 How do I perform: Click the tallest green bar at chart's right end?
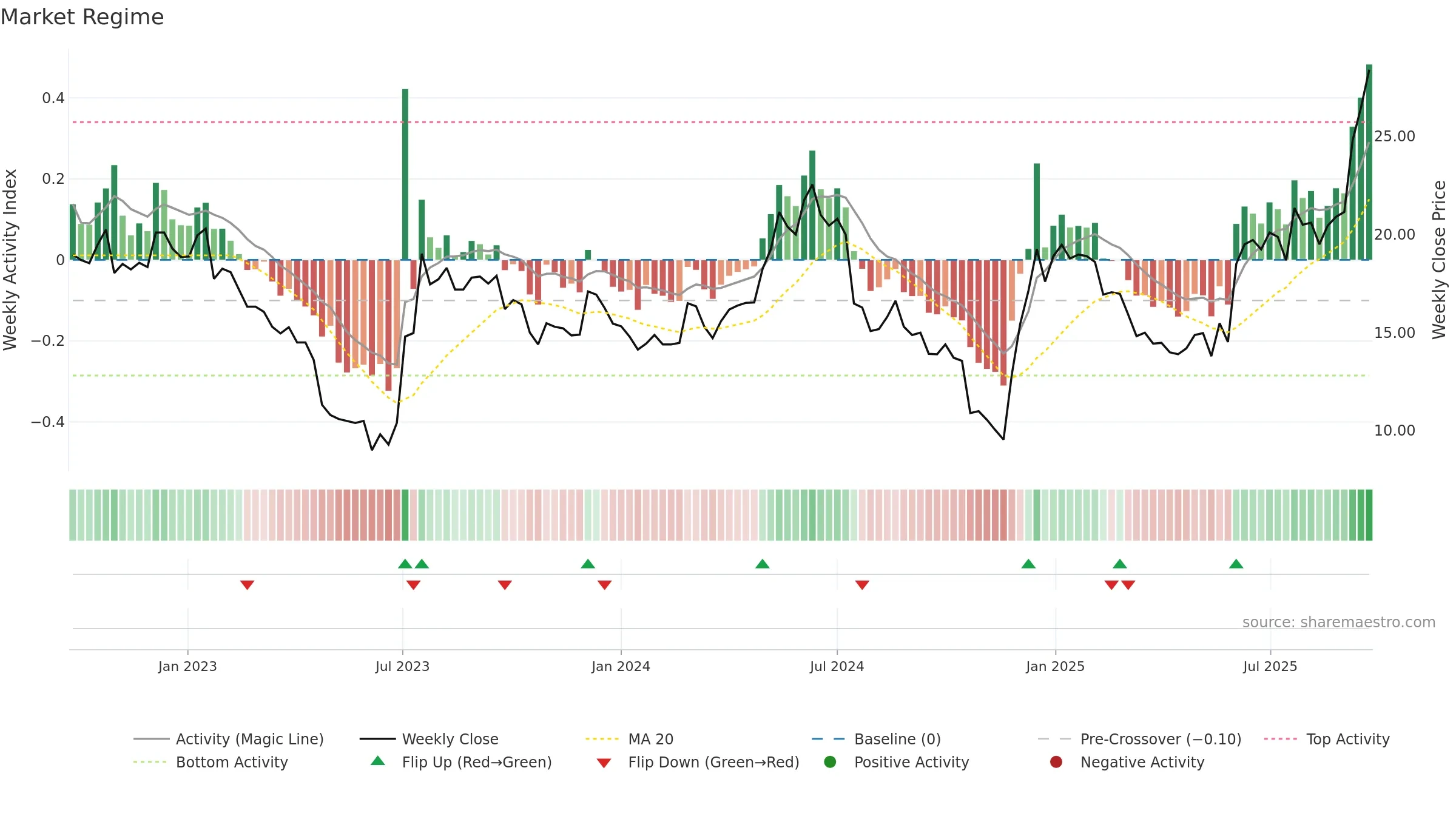[1369, 162]
